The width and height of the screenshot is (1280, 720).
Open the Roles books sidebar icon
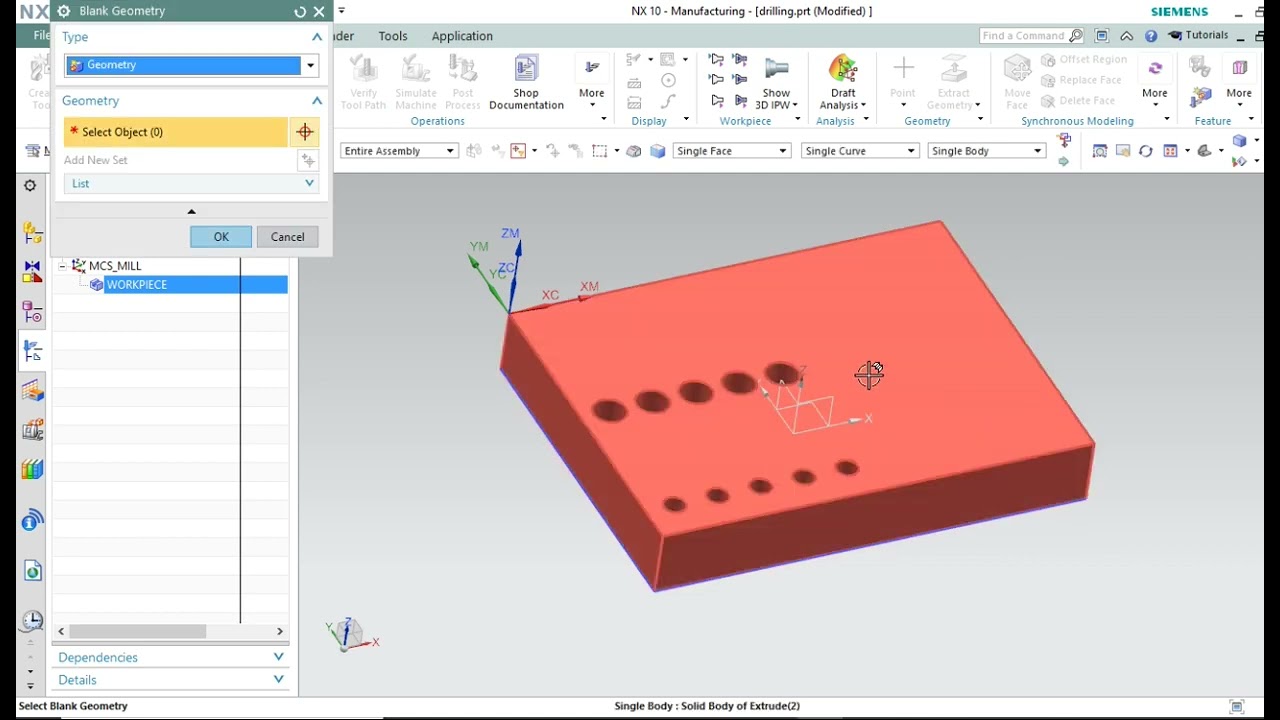[x=32, y=469]
